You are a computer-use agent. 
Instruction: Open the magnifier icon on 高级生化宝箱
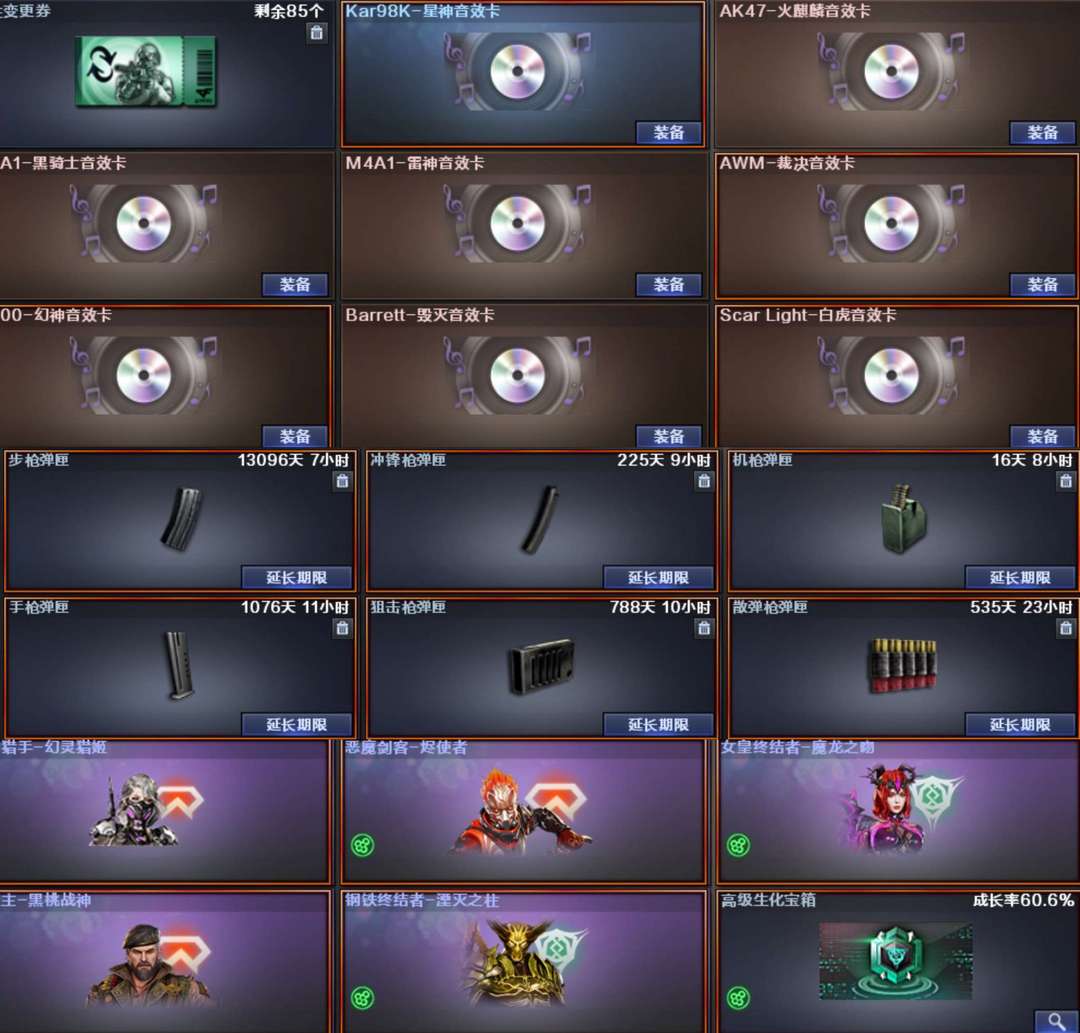pos(1055,1021)
